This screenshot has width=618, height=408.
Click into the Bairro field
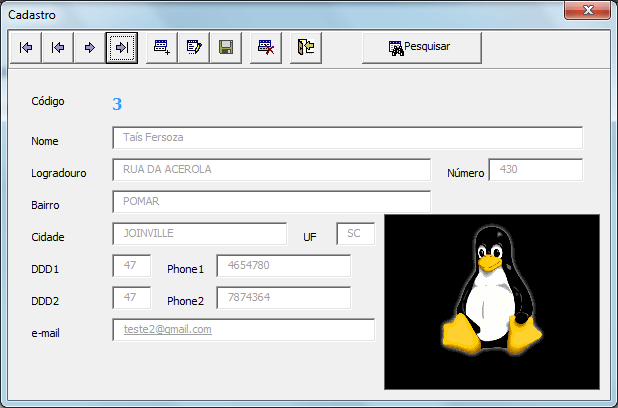(x=271, y=202)
